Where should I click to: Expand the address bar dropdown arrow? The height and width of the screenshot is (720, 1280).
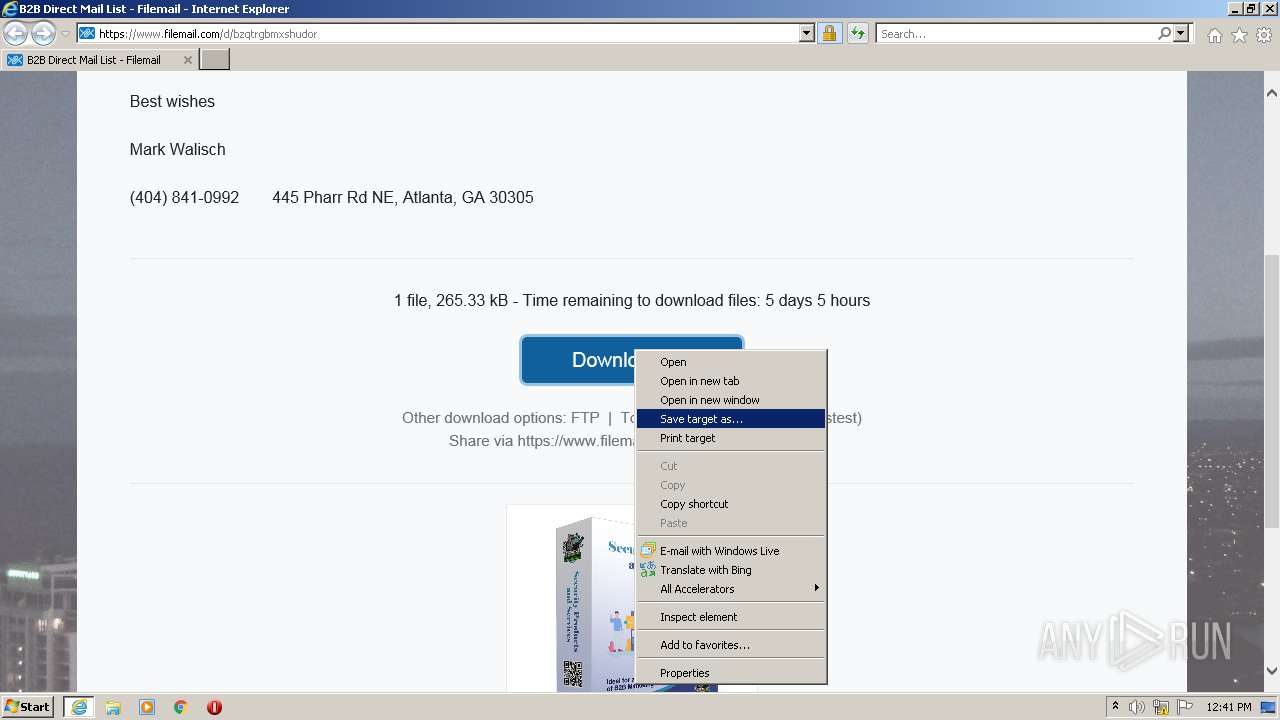click(807, 33)
